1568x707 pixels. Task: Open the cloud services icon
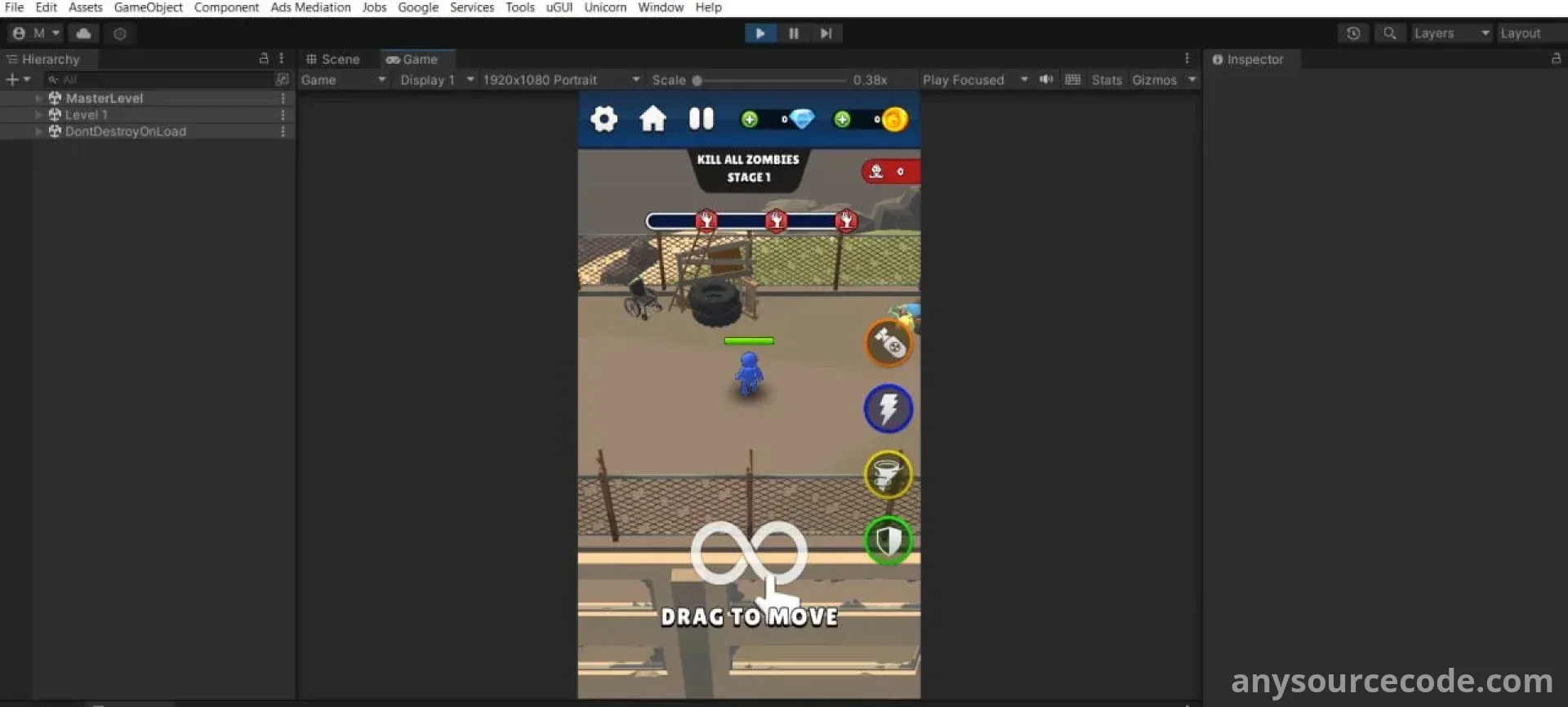[83, 33]
